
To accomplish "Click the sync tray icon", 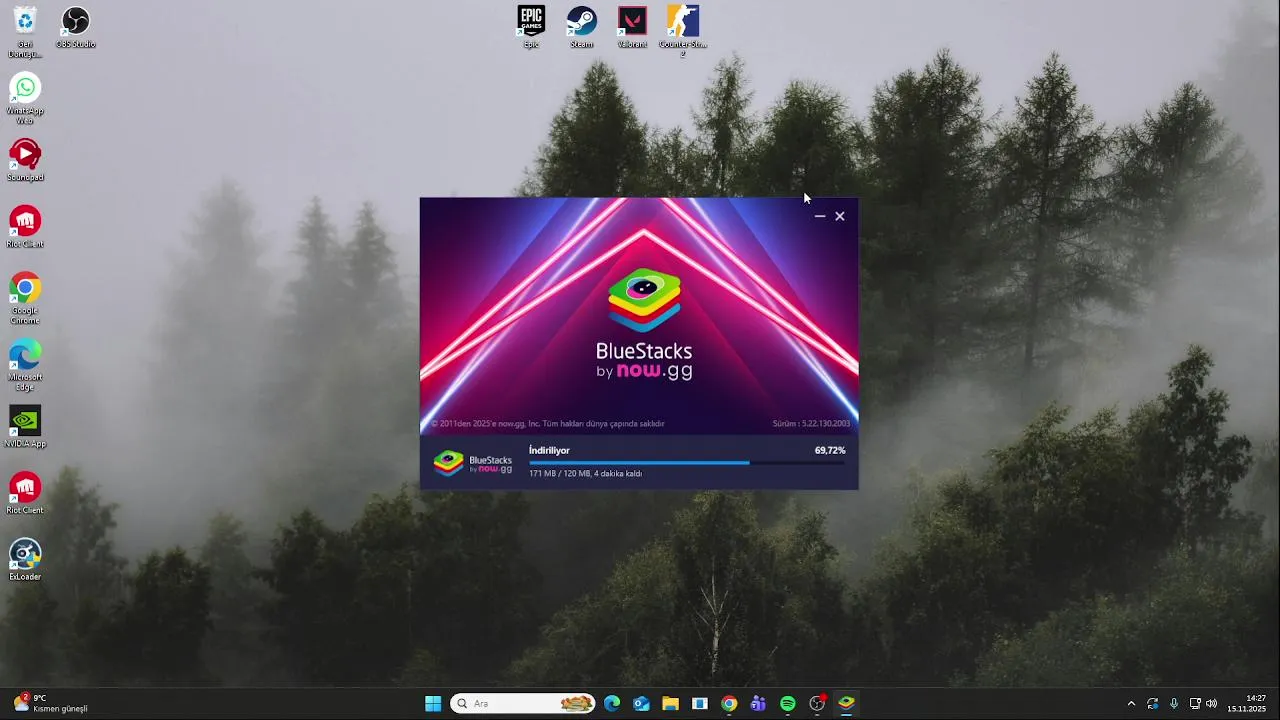I will [x=1153, y=704].
